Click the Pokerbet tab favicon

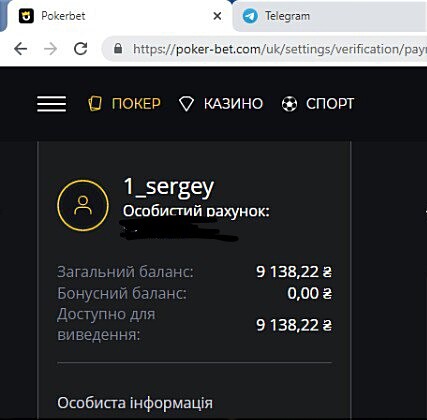click(26, 16)
